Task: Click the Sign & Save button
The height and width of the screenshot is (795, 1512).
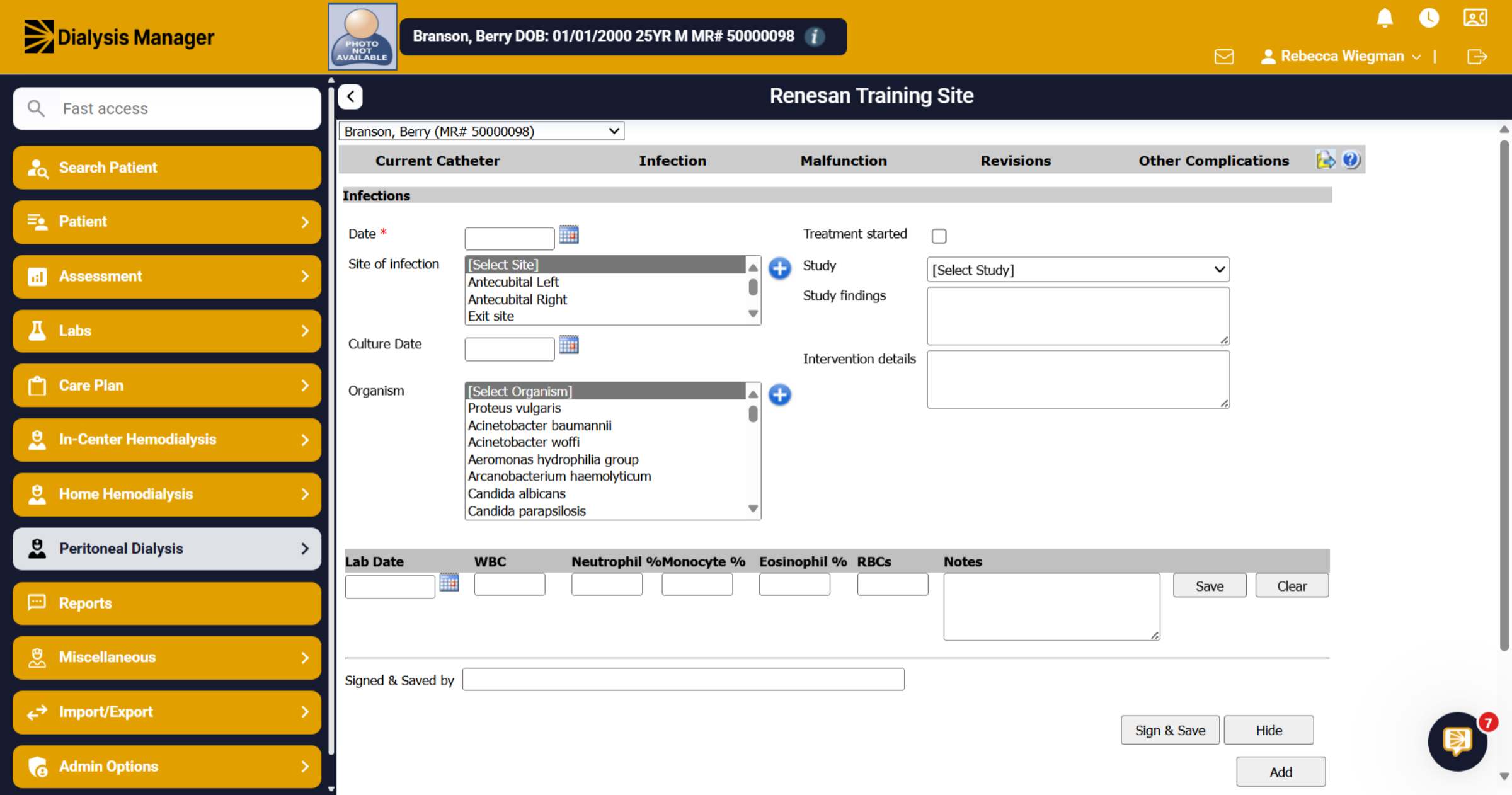Action: point(1170,730)
